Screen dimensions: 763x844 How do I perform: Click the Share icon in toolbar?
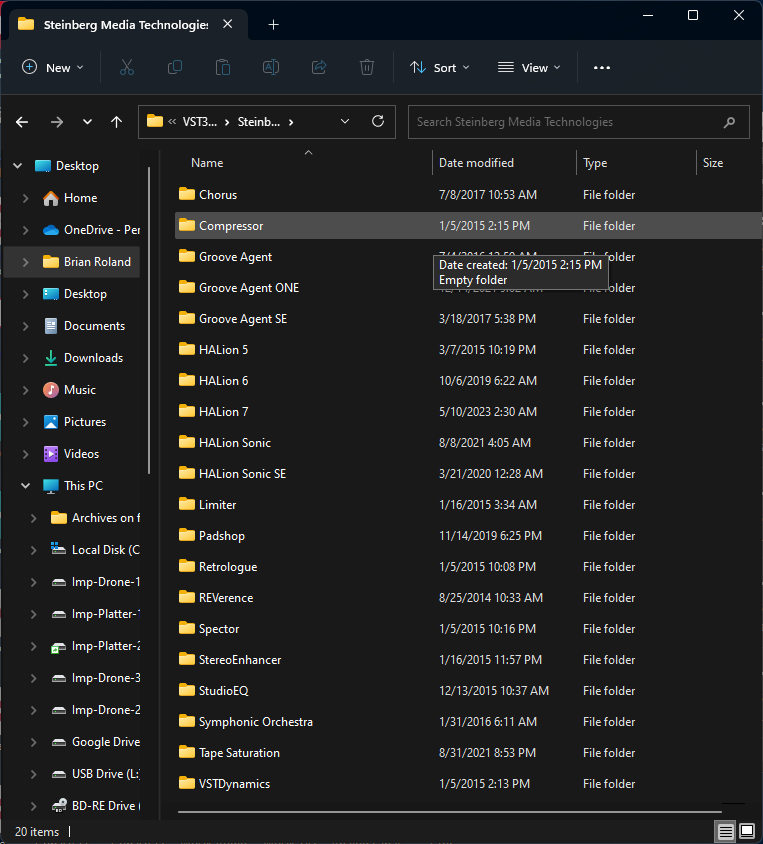point(319,67)
